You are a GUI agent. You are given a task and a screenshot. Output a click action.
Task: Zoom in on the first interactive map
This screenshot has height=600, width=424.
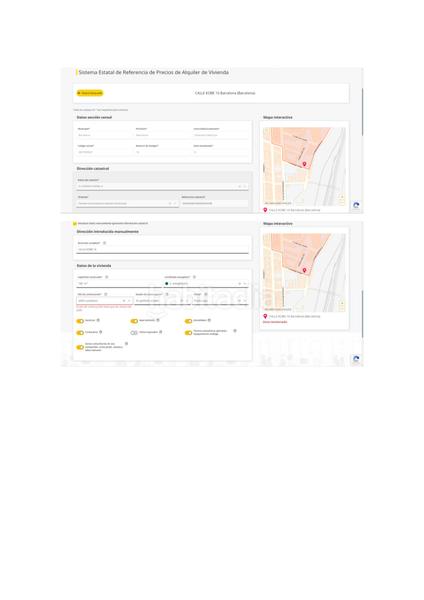pos(342,197)
